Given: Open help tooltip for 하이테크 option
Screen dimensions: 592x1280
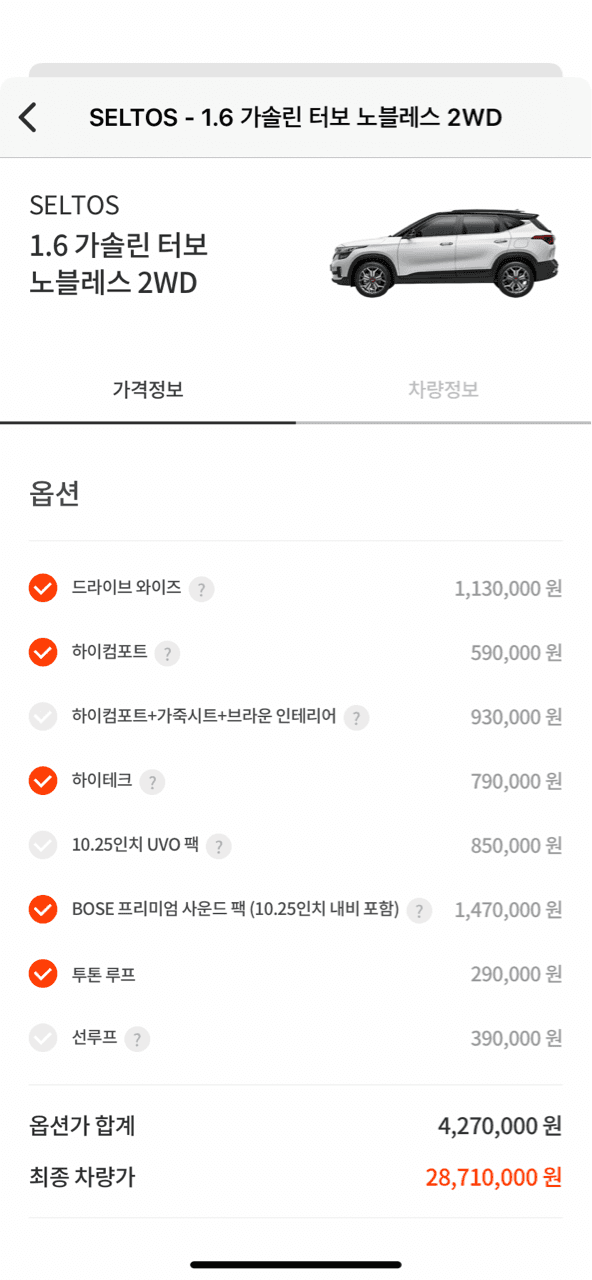Looking at the screenshot, I should 150,782.
